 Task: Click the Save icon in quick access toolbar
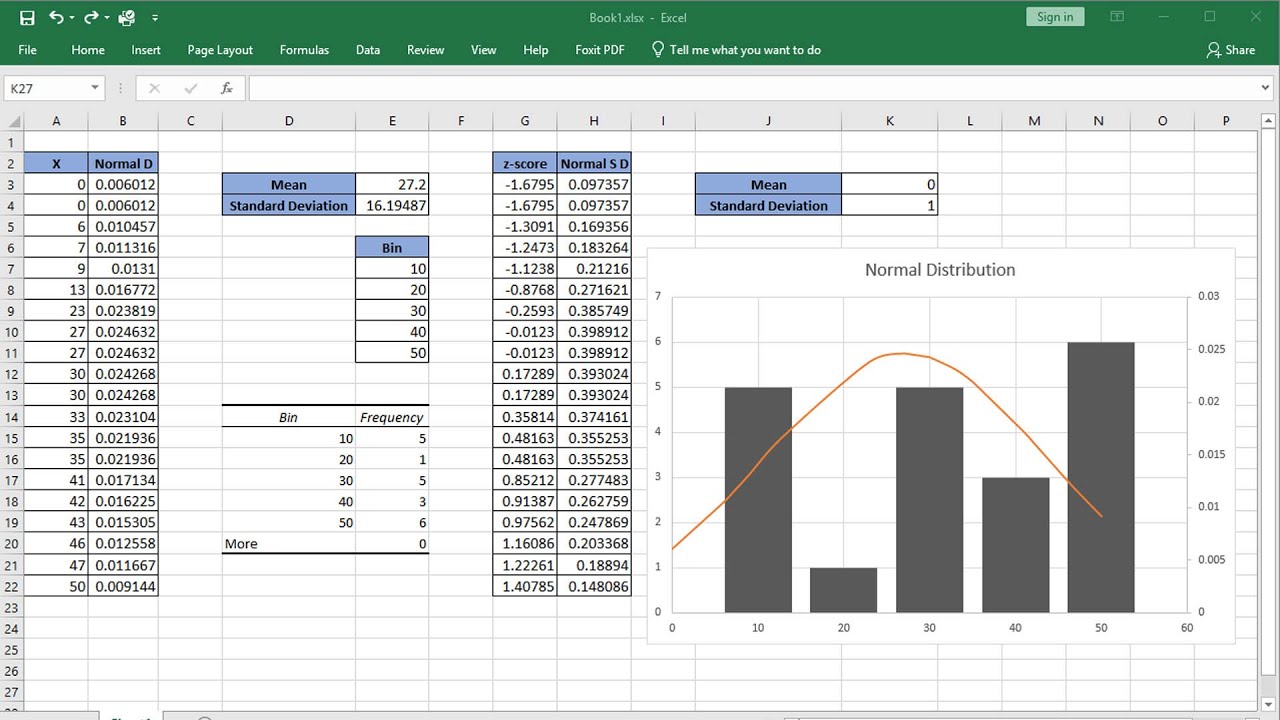click(27, 17)
